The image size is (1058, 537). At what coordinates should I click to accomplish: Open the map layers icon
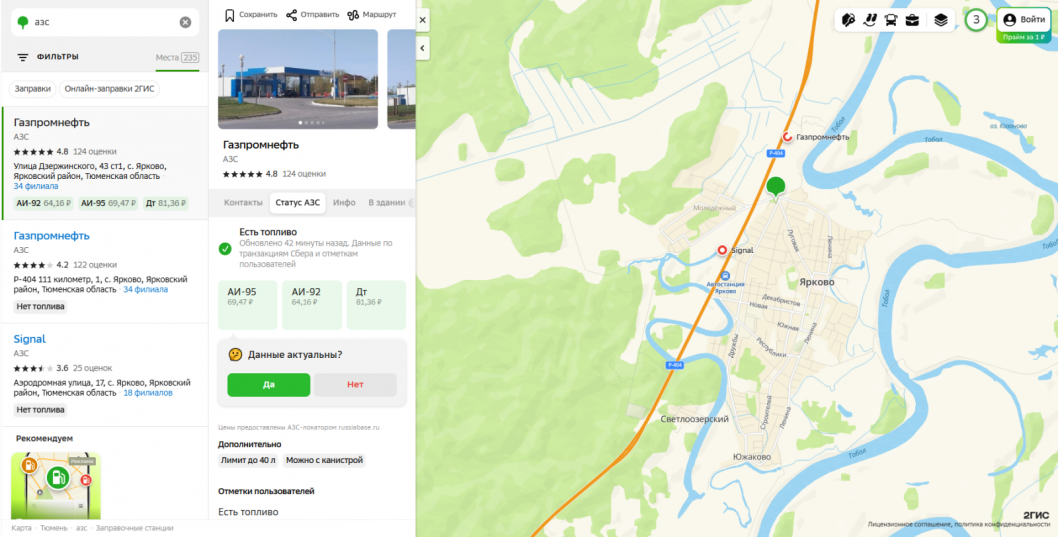click(x=941, y=20)
